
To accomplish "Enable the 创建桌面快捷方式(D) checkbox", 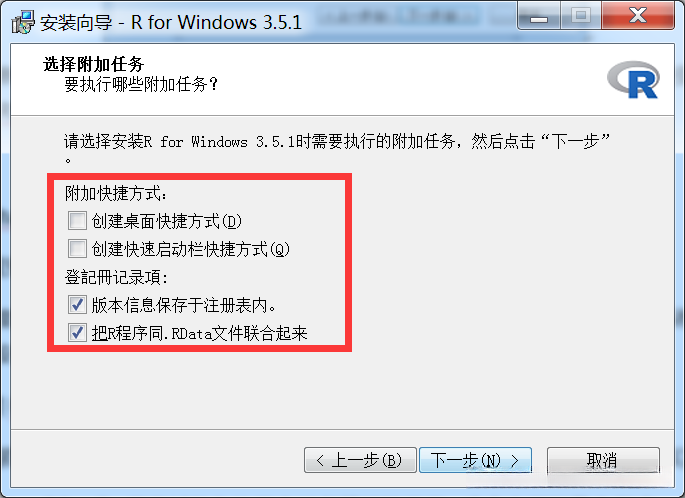I will click(x=77, y=221).
